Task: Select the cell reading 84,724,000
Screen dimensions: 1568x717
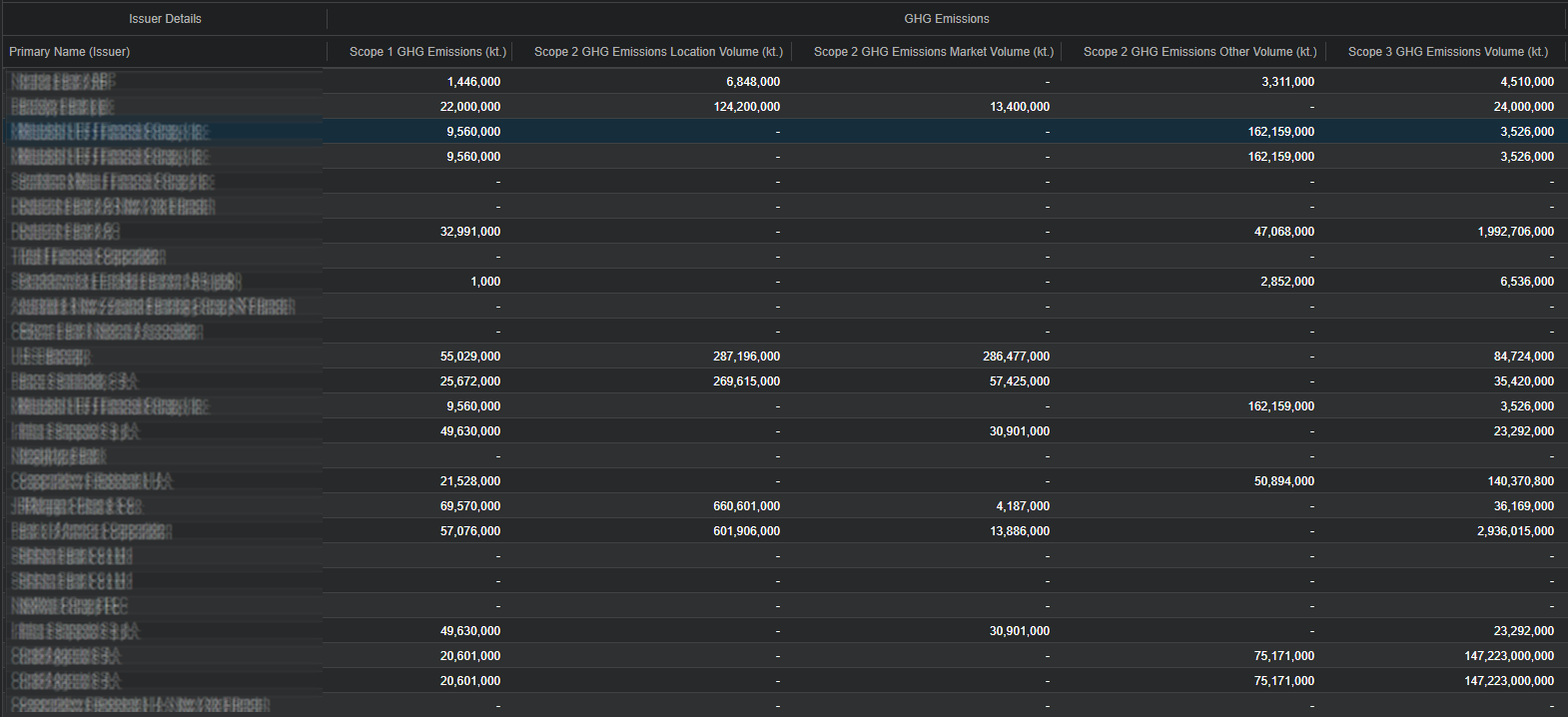Action: [x=1524, y=357]
